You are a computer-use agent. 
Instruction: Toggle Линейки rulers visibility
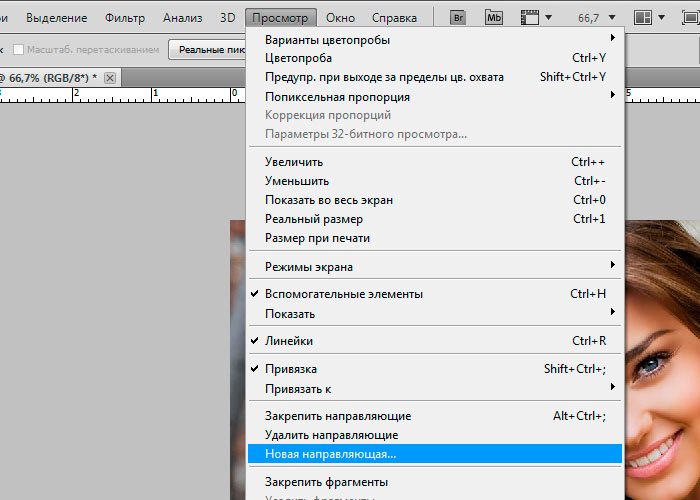[x=288, y=341]
